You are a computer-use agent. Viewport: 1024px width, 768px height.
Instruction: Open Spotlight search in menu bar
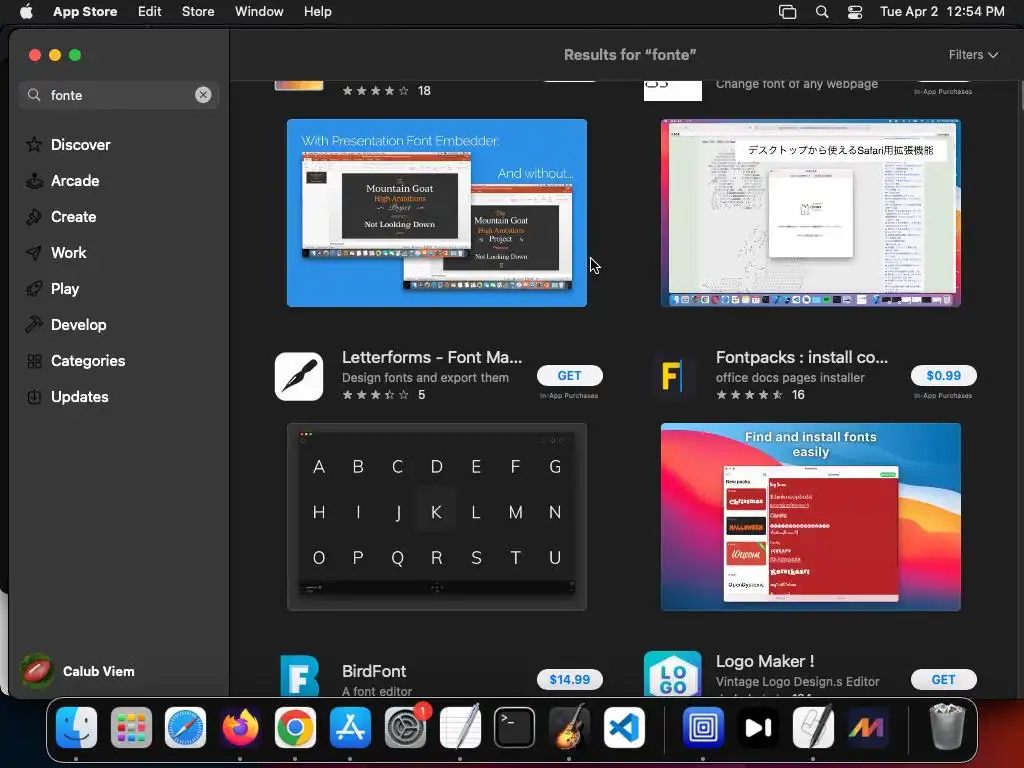(x=822, y=12)
